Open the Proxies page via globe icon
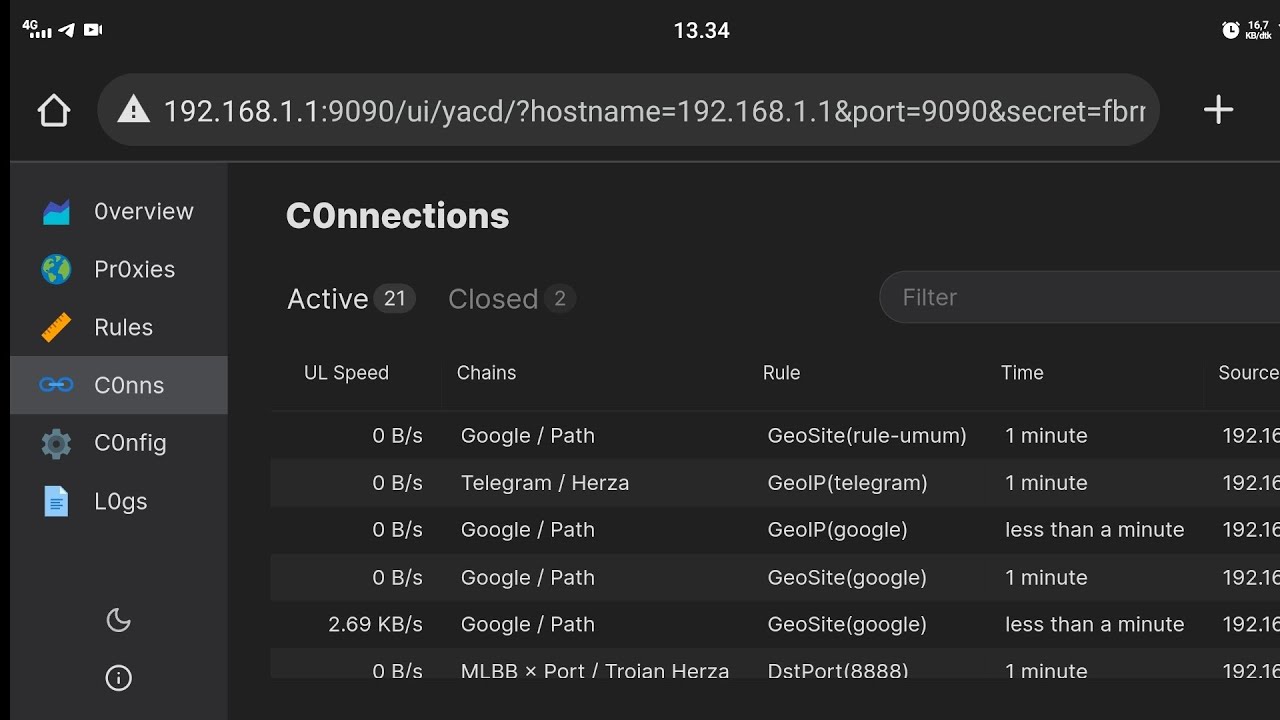Screen dimensions: 1280x720 click(56, 269)
